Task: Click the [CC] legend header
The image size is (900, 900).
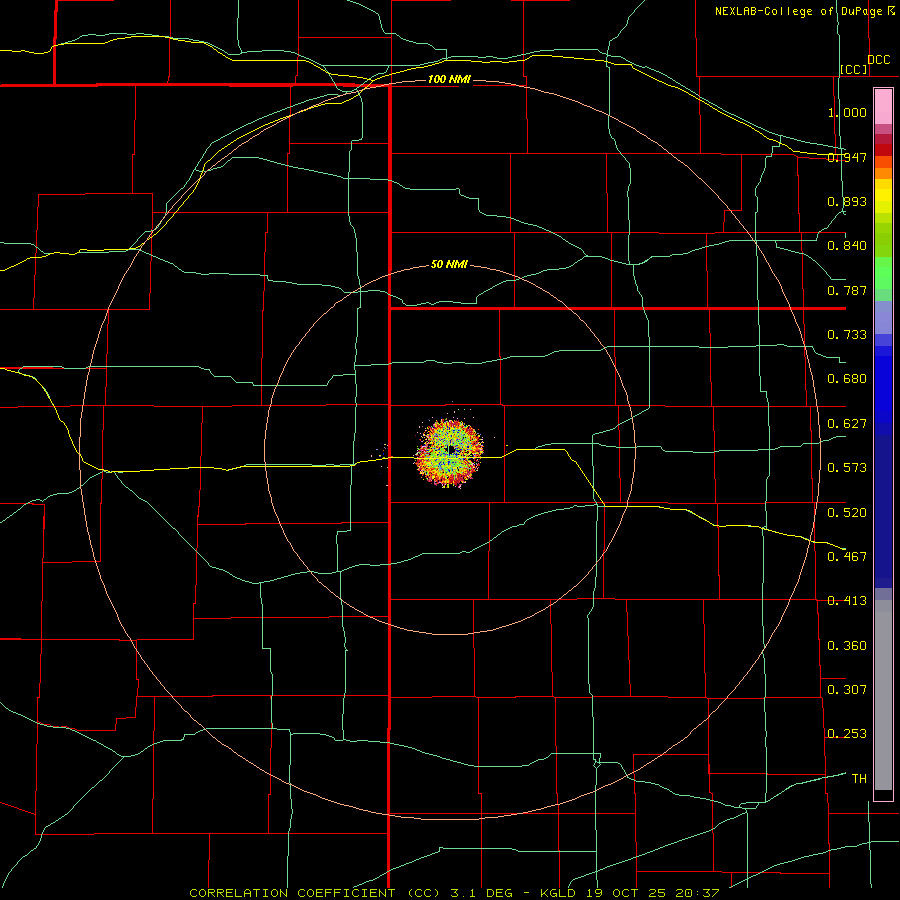Action: (853, 69)
